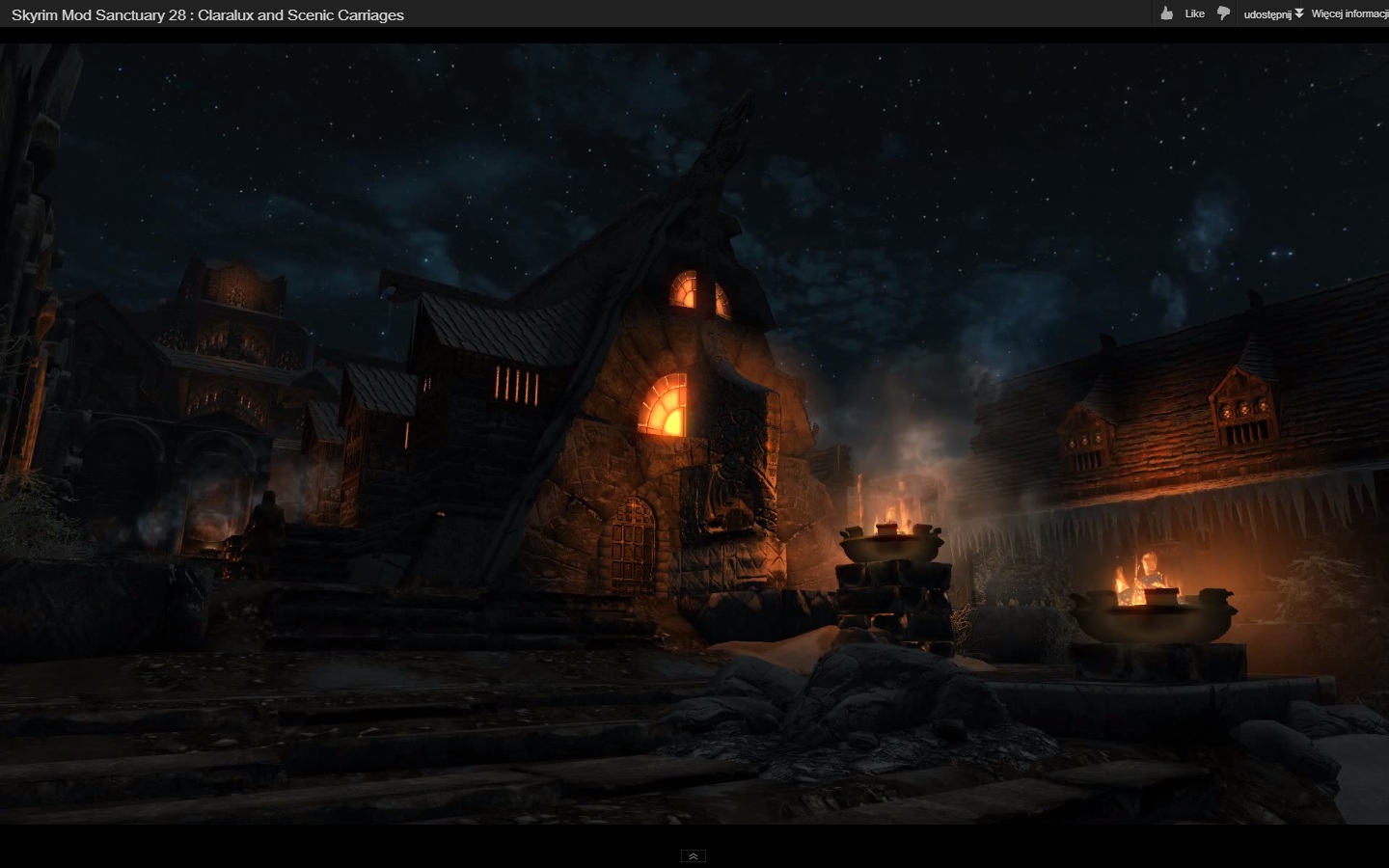This screenshot has width=1389, height=868.
Task: Click the 'Like' text label
Action: 1195,14
